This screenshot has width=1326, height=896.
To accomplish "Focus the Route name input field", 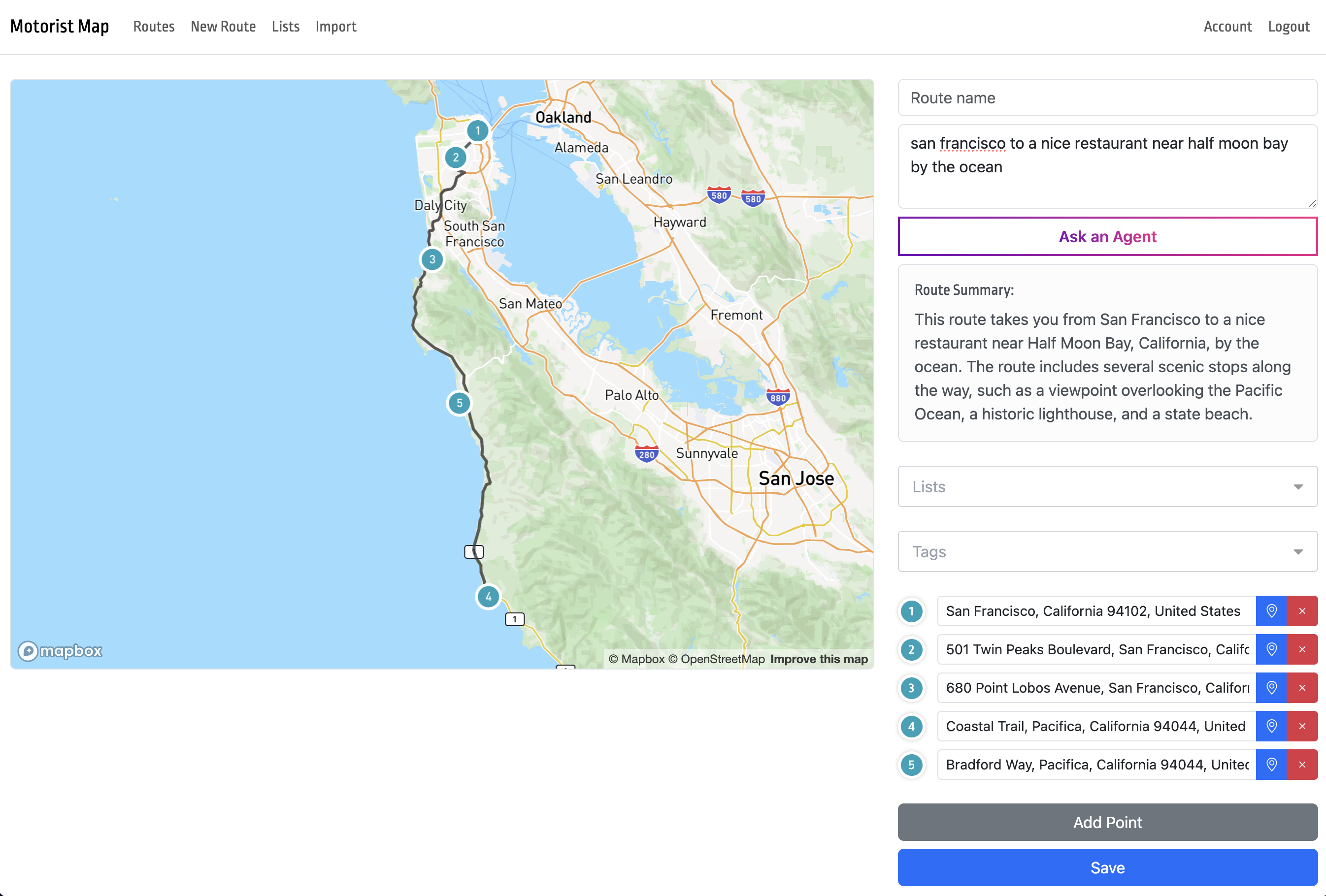I will coord(1107,98).
